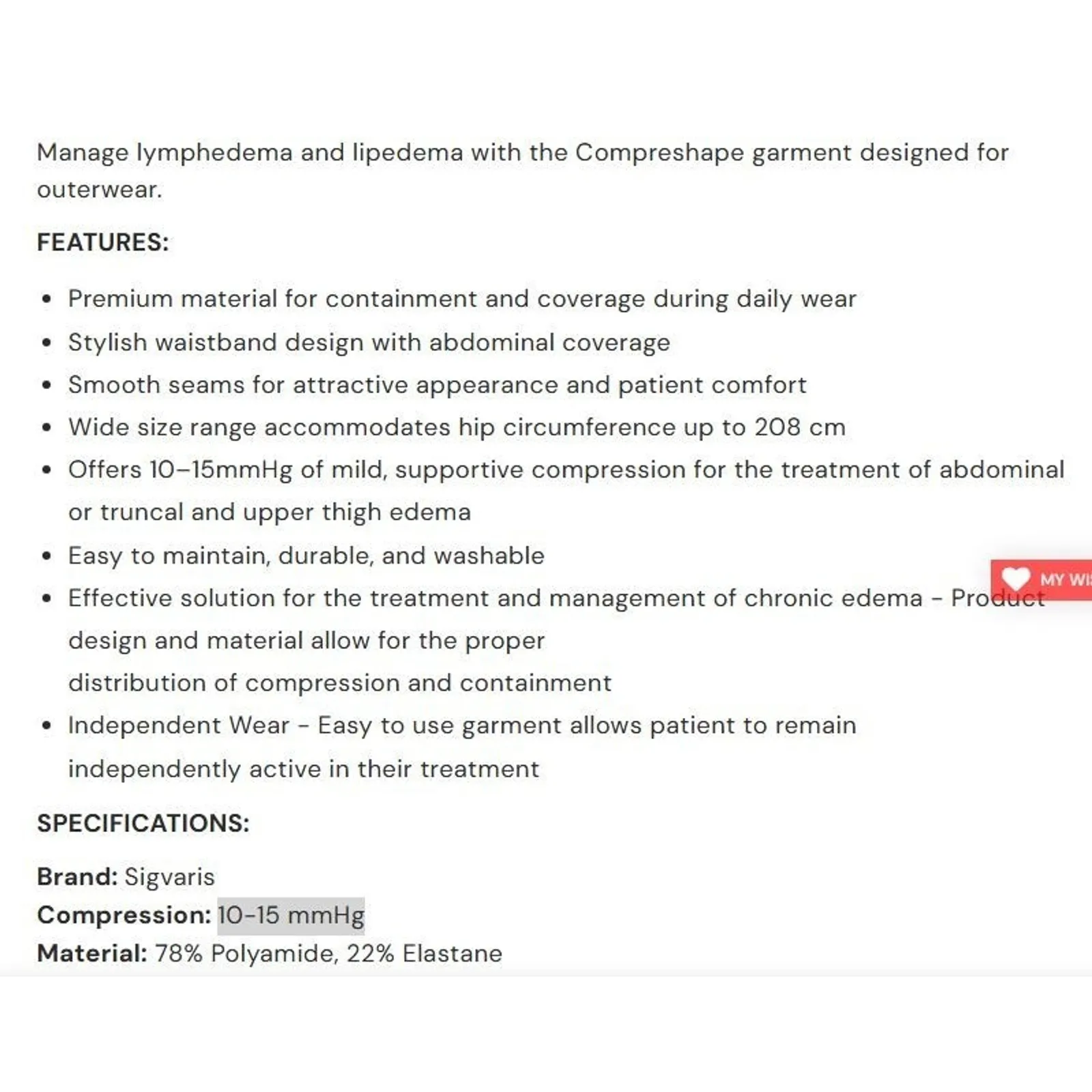This screenshot has width=1092, height=1092.
Task: Click the Manage lymphedema and lipedema intro sentence
Action: (x=522, y=152)
